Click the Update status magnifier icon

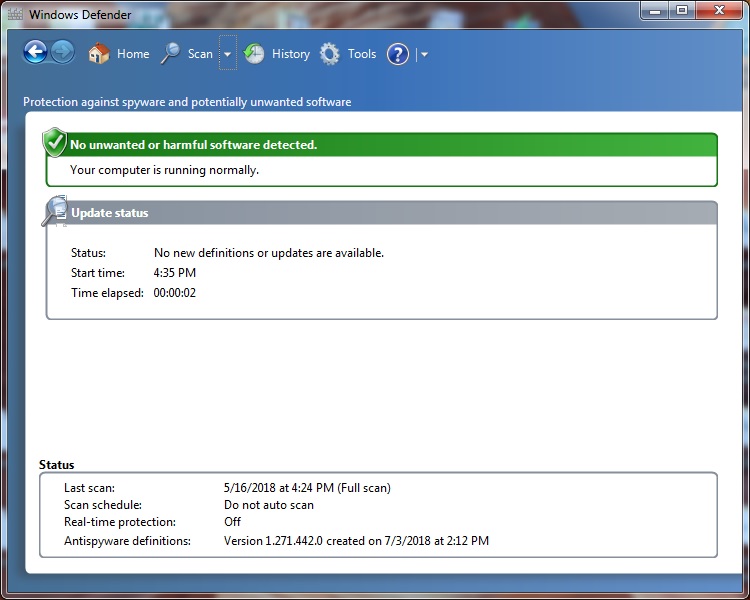click(x=55, y=211)
